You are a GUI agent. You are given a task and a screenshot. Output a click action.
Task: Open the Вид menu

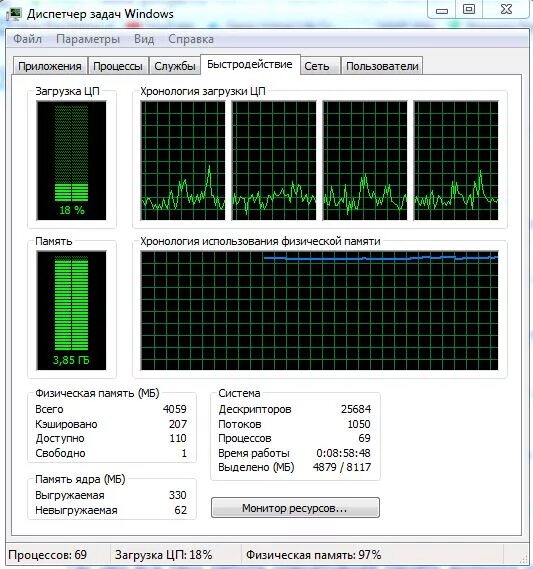[144, 39]
